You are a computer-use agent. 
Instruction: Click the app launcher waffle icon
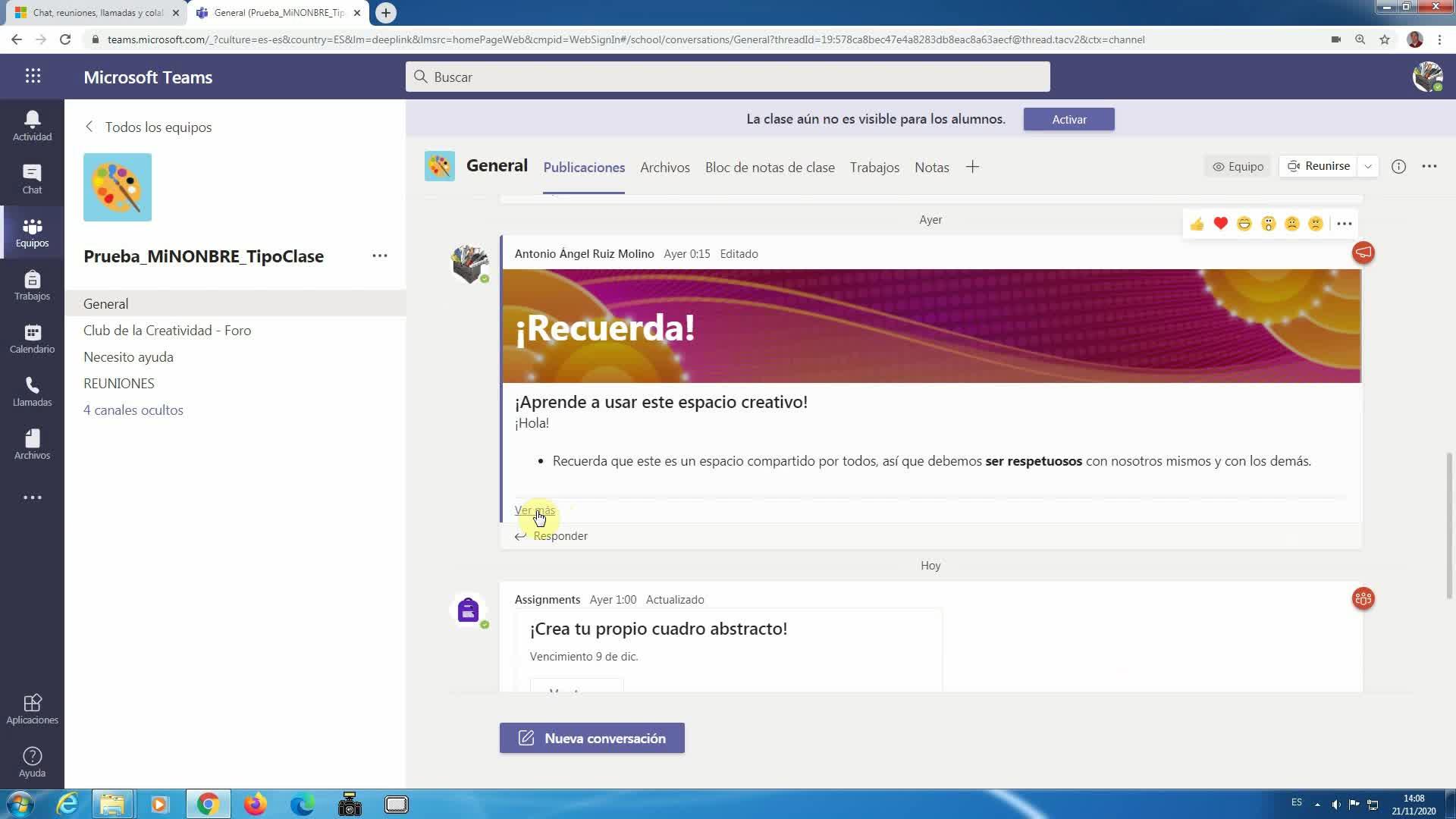pos(33,76)
